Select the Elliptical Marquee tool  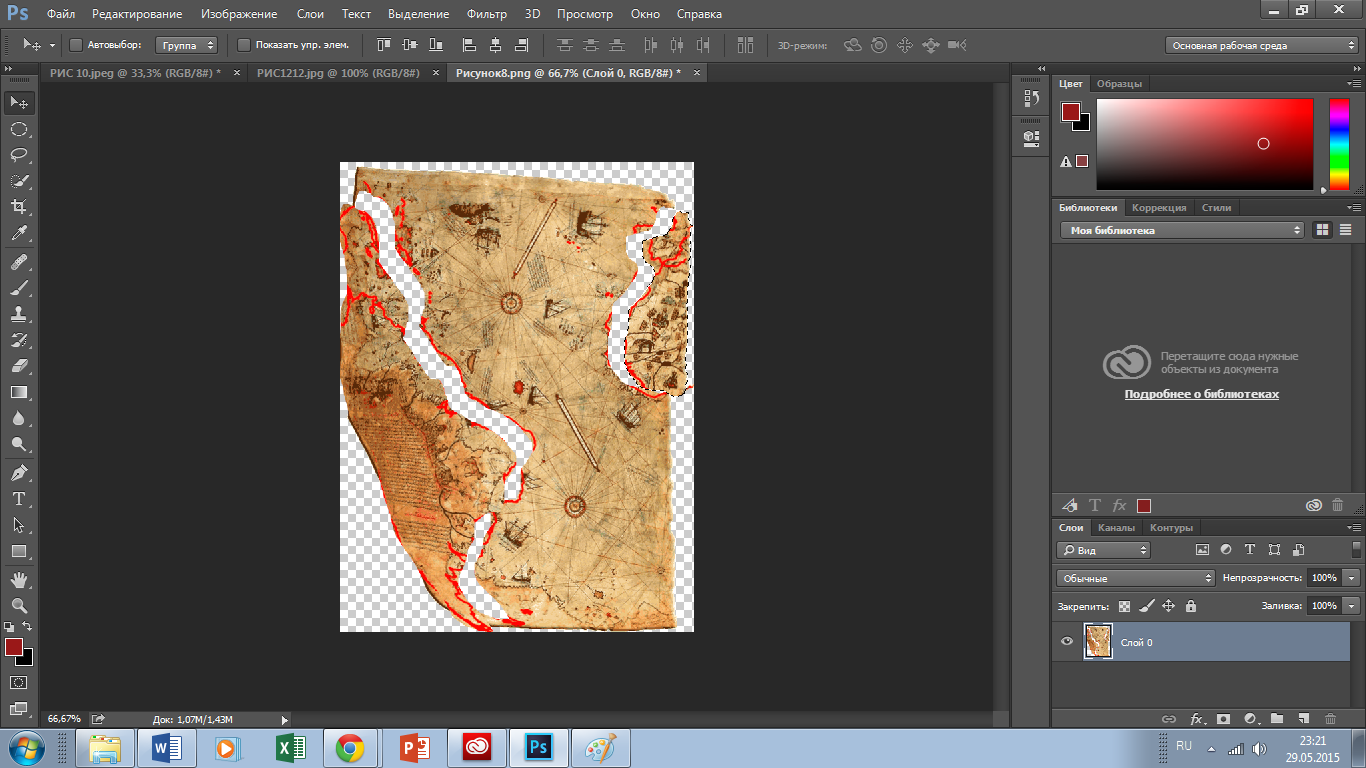[x=19, y=129]
